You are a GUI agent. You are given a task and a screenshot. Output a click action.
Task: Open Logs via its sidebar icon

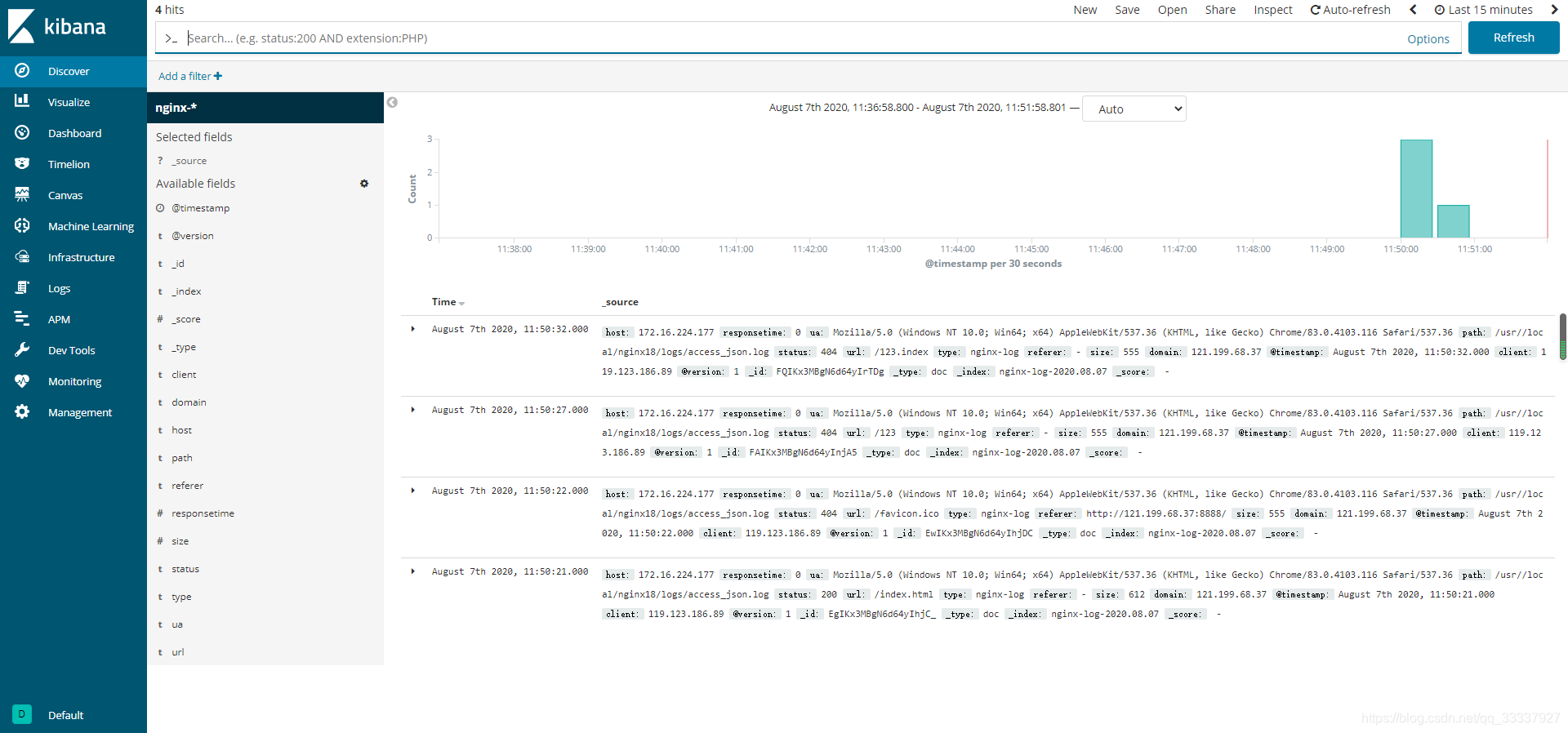22,287
